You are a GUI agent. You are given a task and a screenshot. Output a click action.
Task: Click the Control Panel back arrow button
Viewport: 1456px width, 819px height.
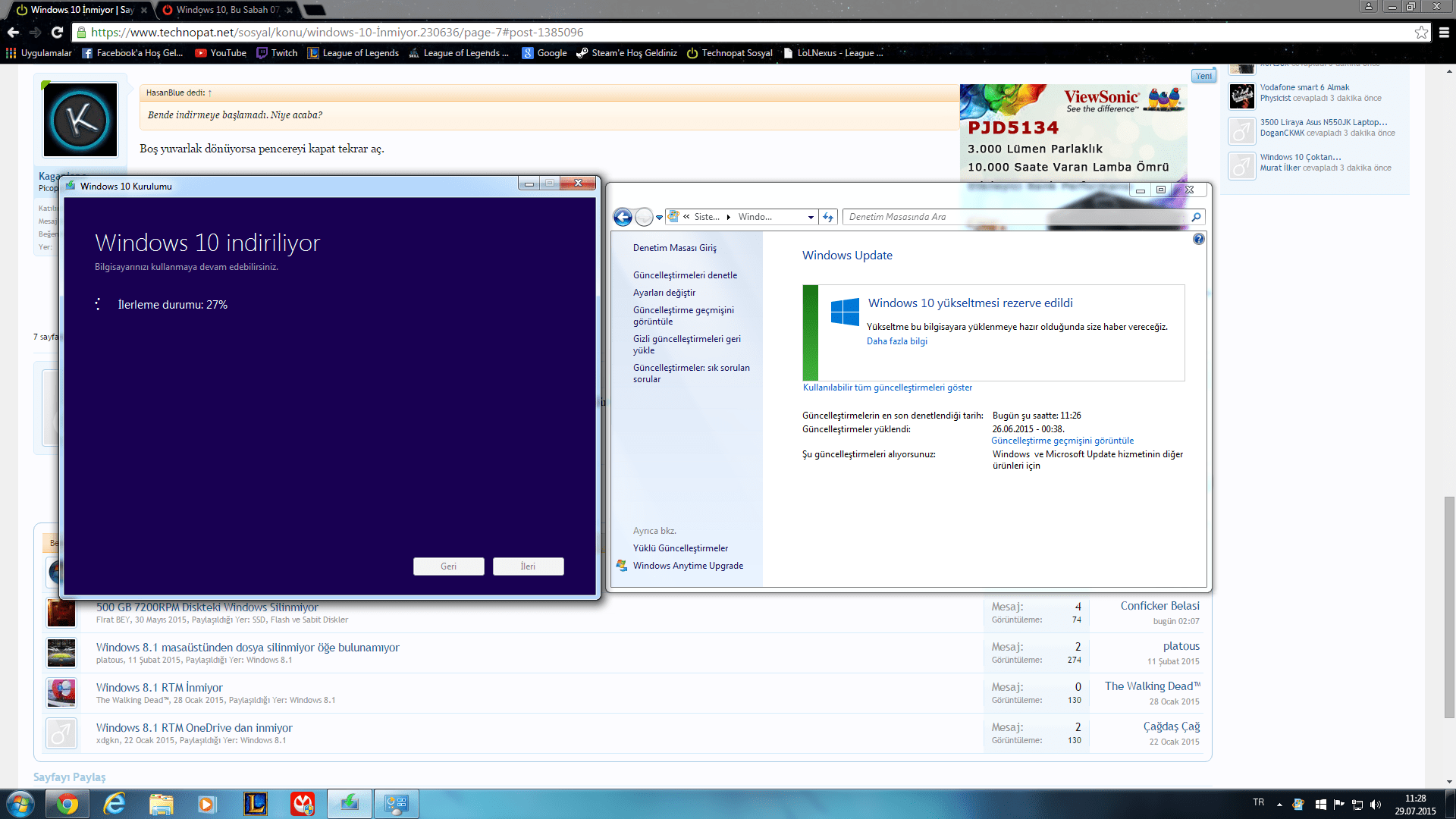[x=623, y=218]
